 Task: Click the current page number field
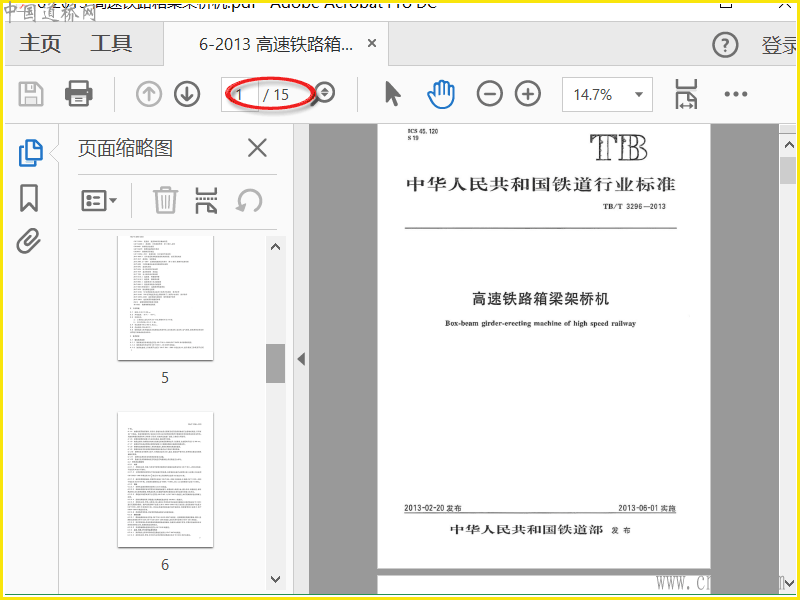(240, 94)
